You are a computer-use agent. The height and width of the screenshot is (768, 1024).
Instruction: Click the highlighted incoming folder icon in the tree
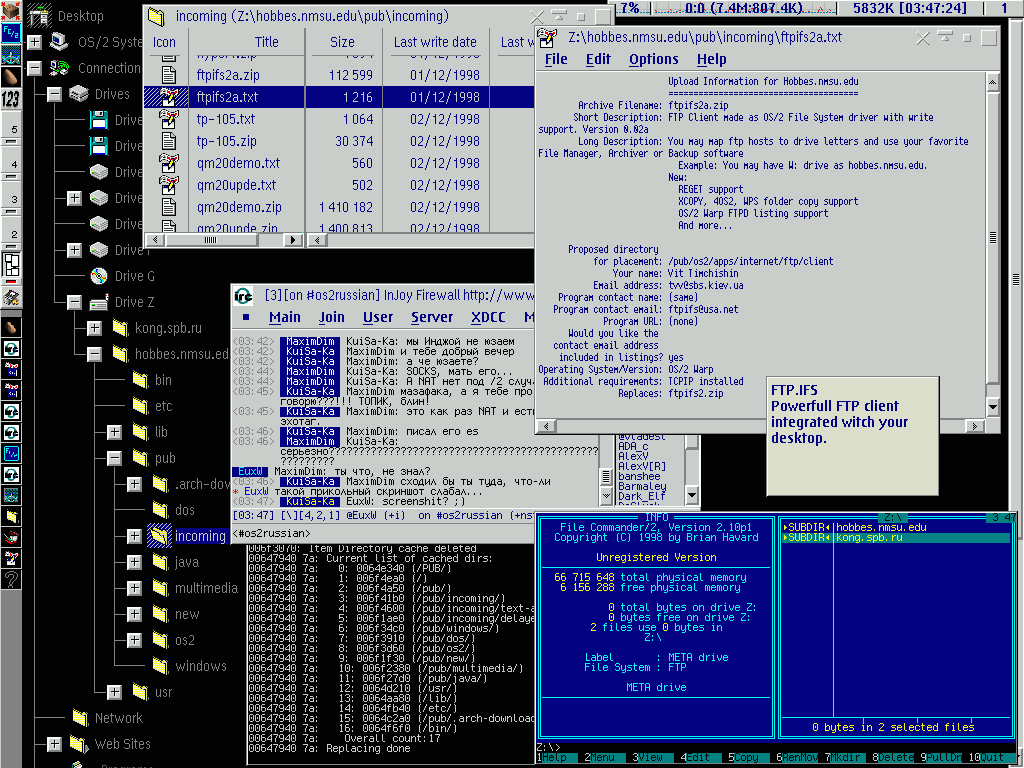[x=159, y=536]
